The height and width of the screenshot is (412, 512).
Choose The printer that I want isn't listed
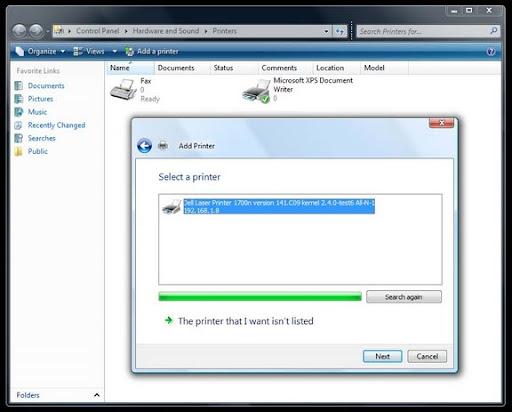pyautogui.click(x=246, y=321)
